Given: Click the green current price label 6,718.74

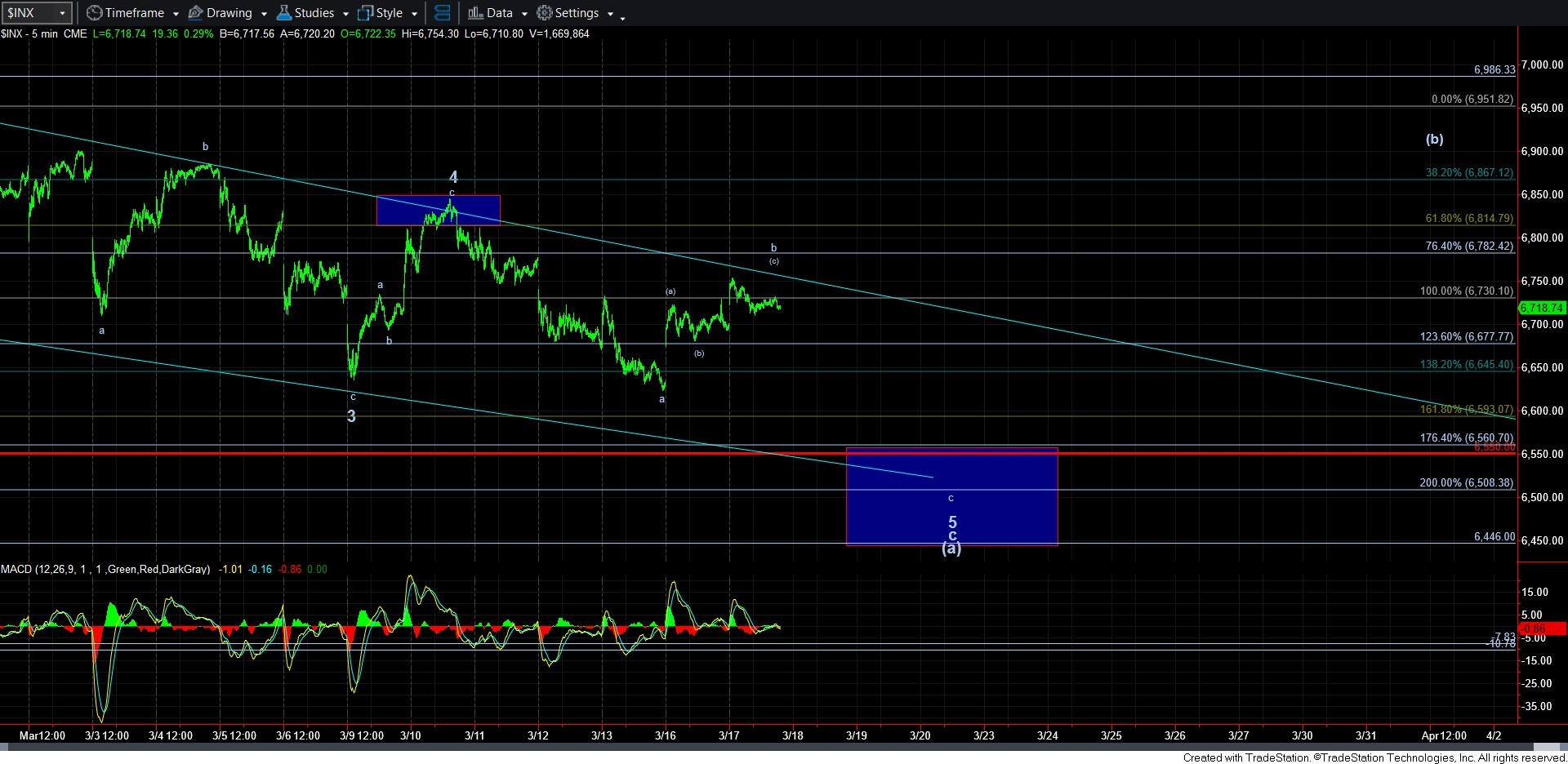Looking at the screenshot, I should click(x=1541, y=308).
